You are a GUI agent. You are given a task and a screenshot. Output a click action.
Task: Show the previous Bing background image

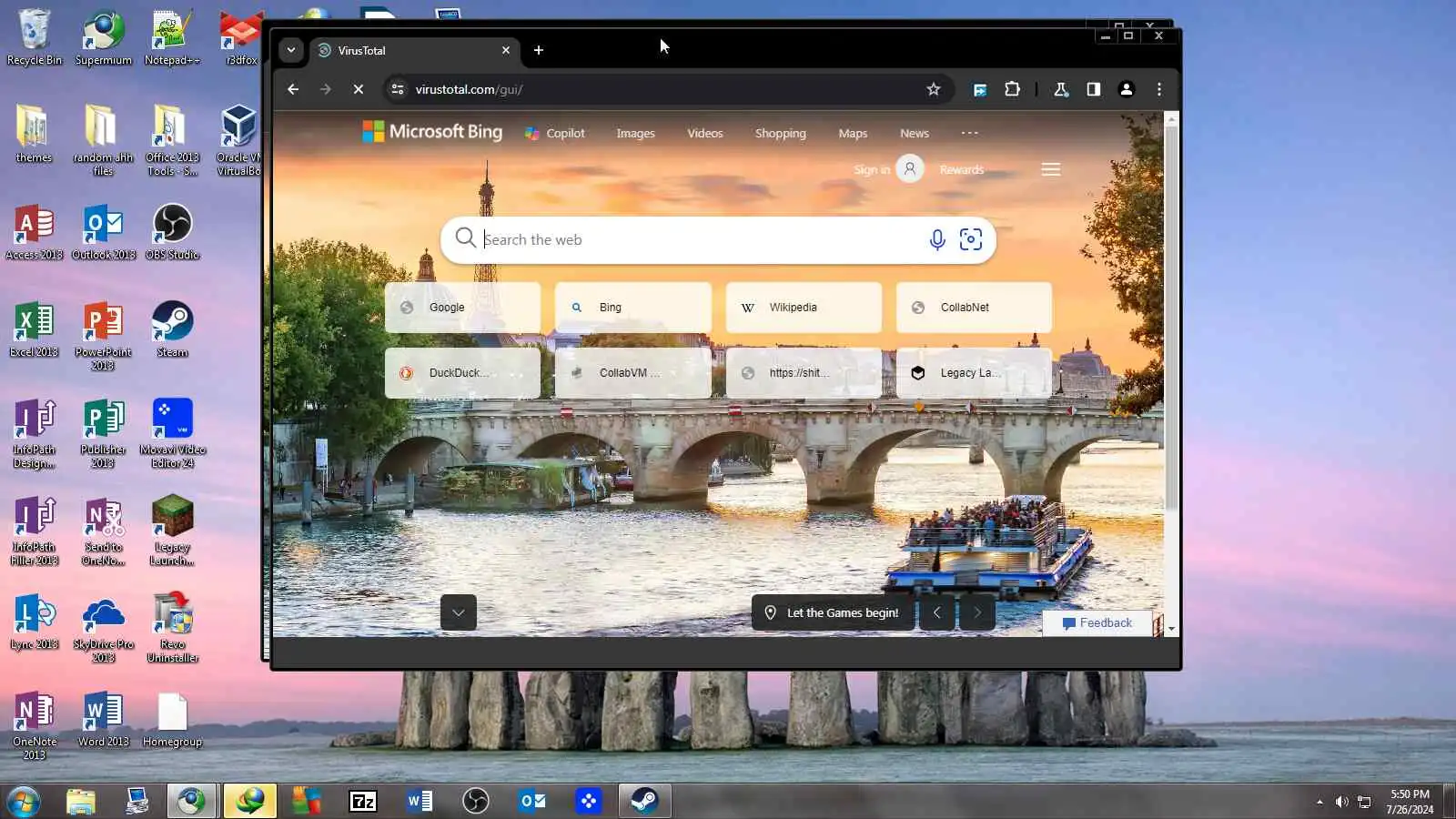point(937,612)
